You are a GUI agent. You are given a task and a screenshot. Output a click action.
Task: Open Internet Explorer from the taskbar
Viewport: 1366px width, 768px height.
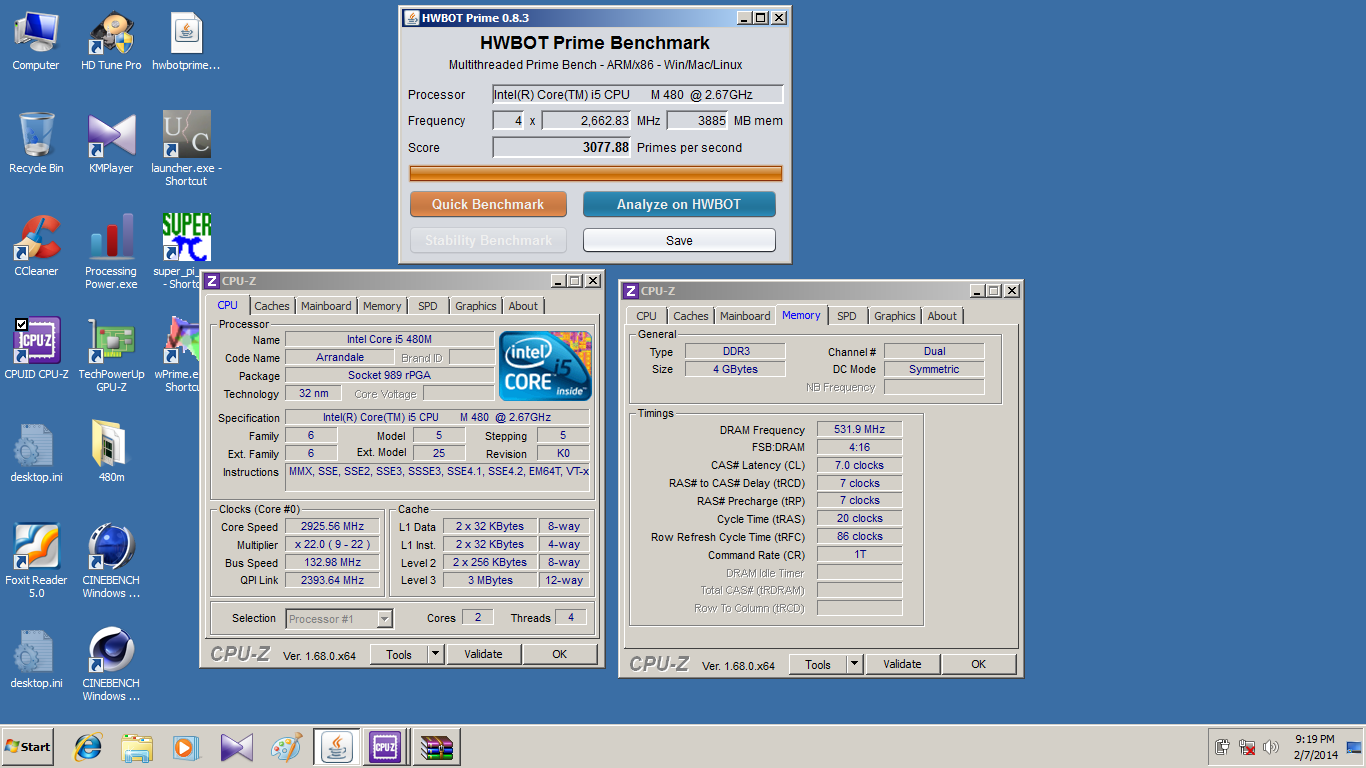pos(88,747)
